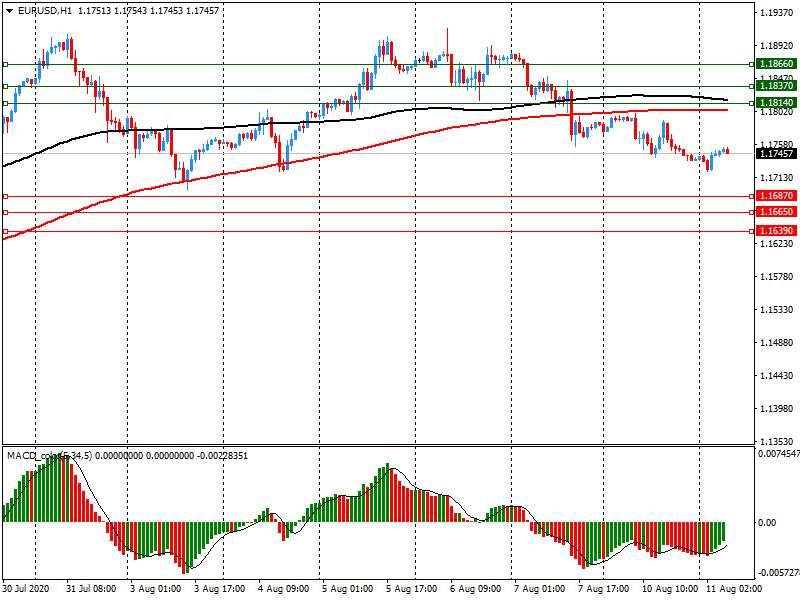800x600 pixels.
Task: Click the 31 Jul 08:00 time axis label
Action: [x=91, y=589]
